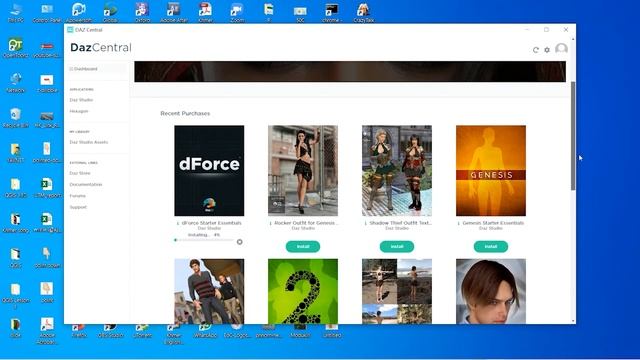Select the Firefox desktop shortcut
The image size is (640, 360).
[79, 331]
